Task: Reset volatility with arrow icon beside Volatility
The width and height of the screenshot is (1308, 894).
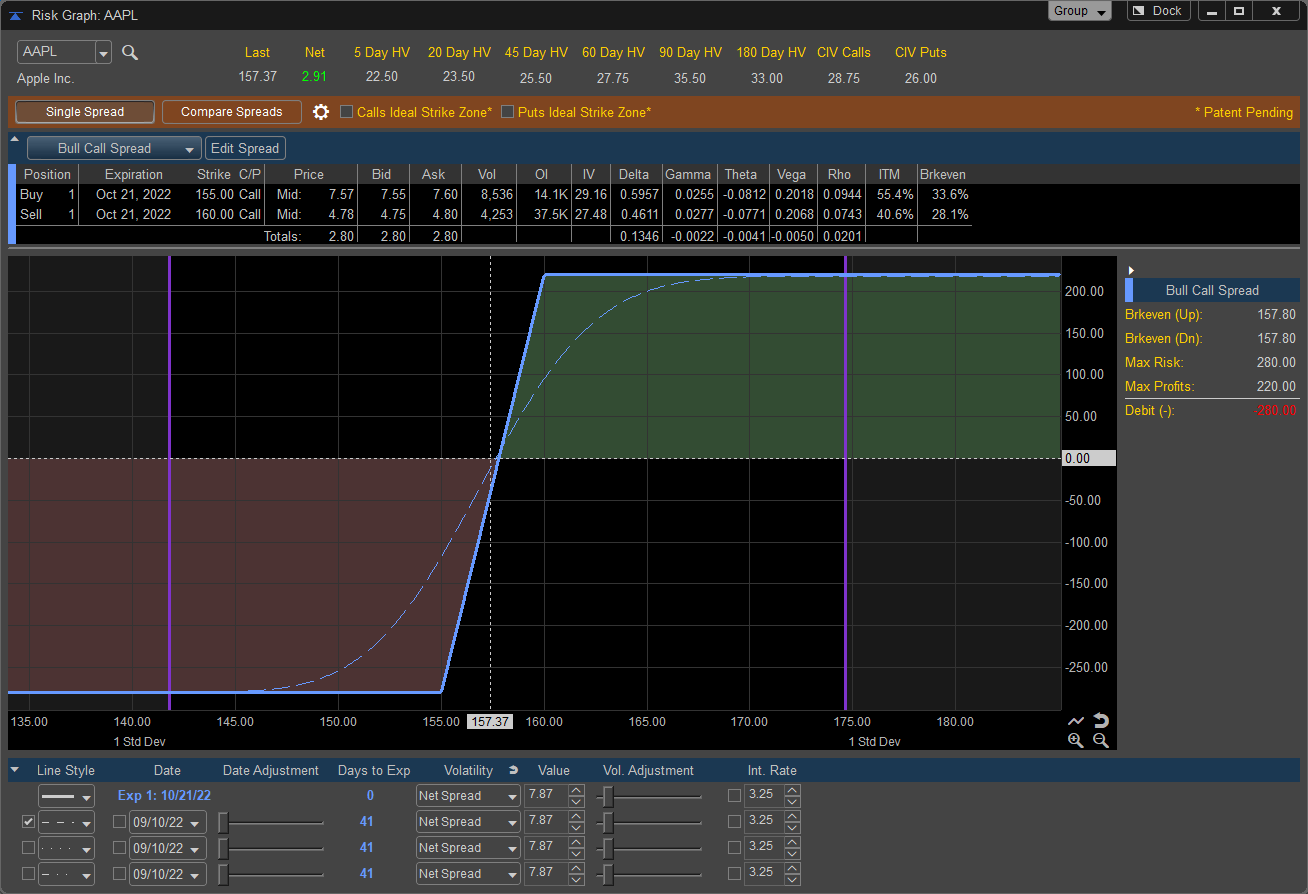Action: point(514,770)
